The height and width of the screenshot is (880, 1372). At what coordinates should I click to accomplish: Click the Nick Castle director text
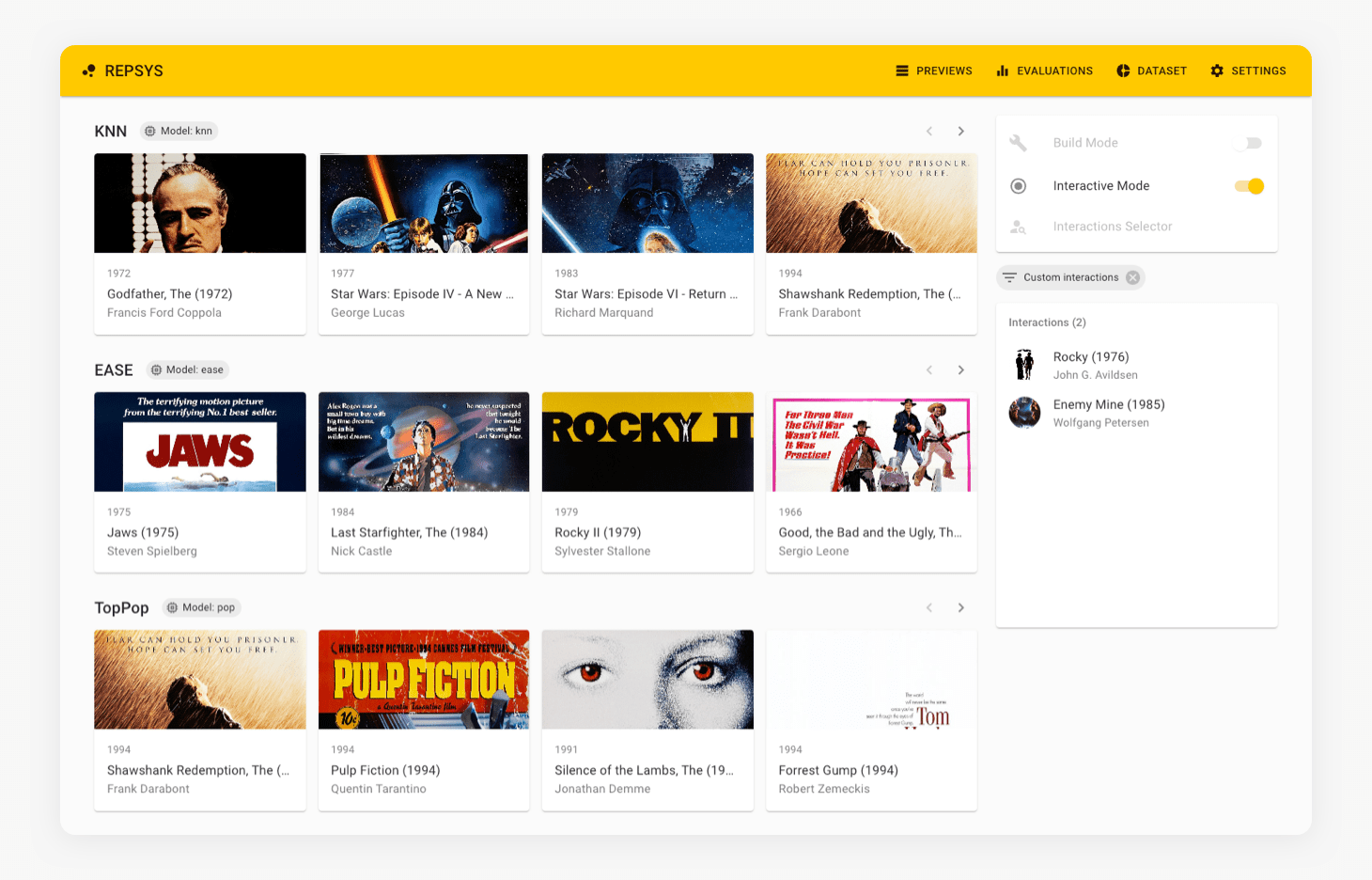(361, 551)
